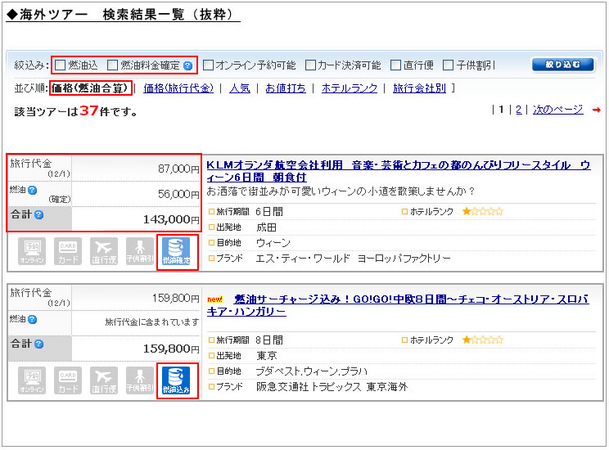Click the 87,000円 travel price
The width and height of the screenshot is (609, 450).
[x=179, y=169]
